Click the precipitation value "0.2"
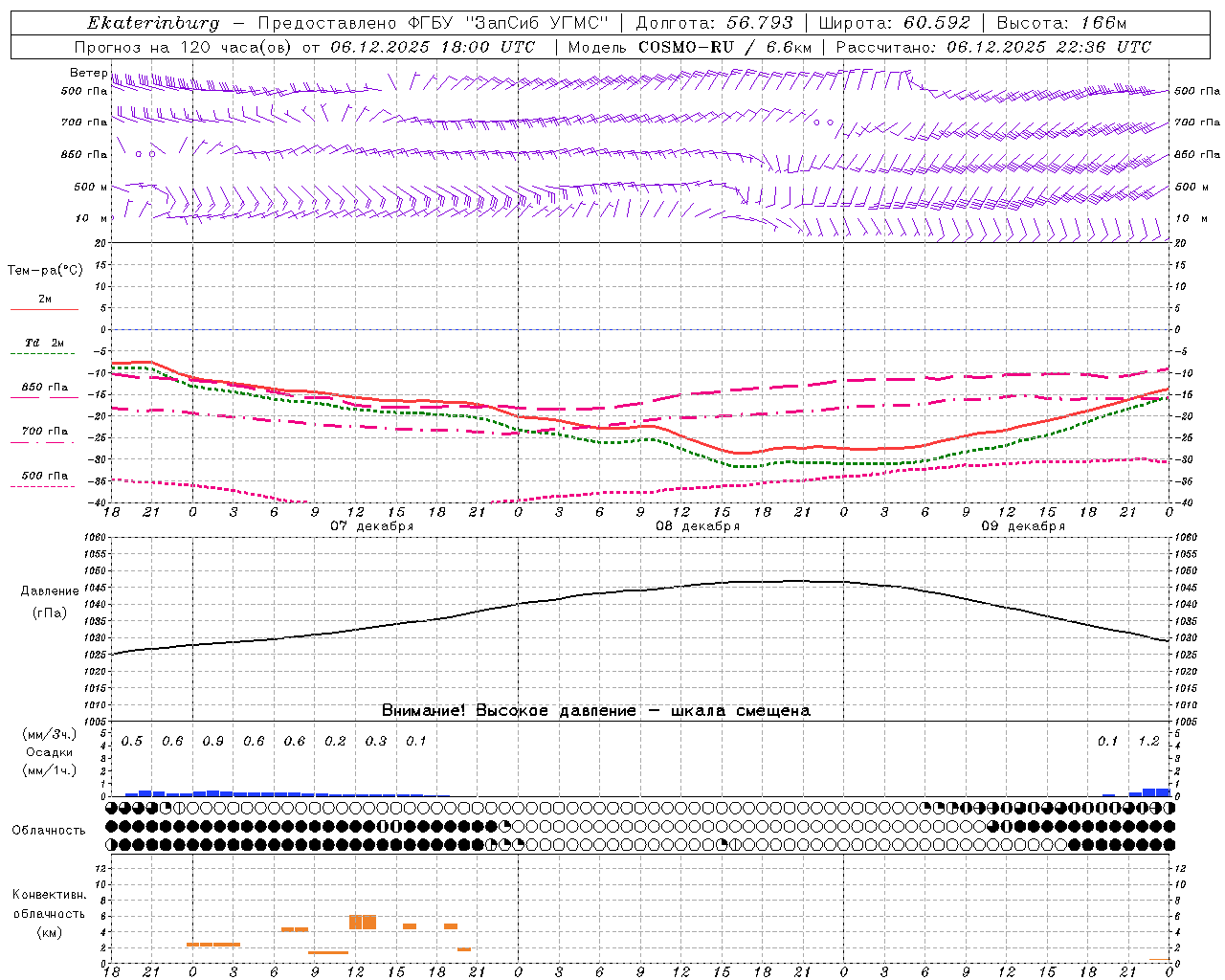 pos(335,742)
